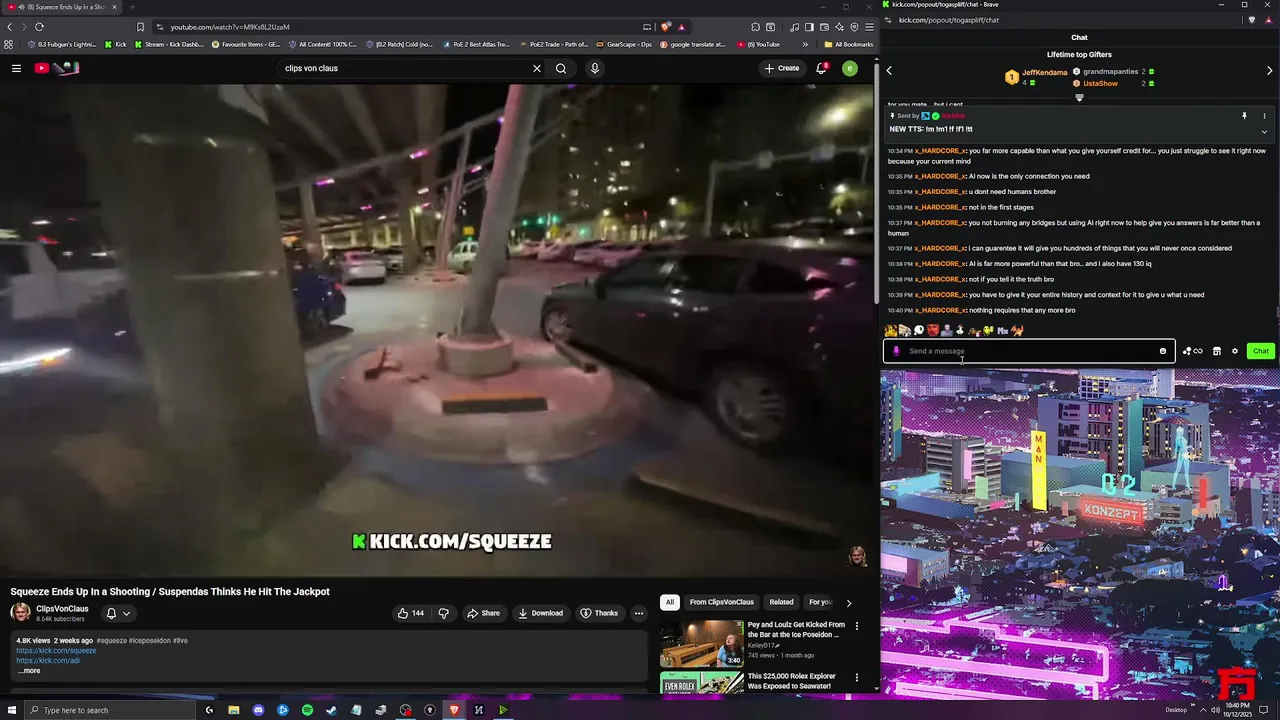Open the GearScape - Dps bookmark
This screenshot has height=720, width=1280.
point(624,44)
